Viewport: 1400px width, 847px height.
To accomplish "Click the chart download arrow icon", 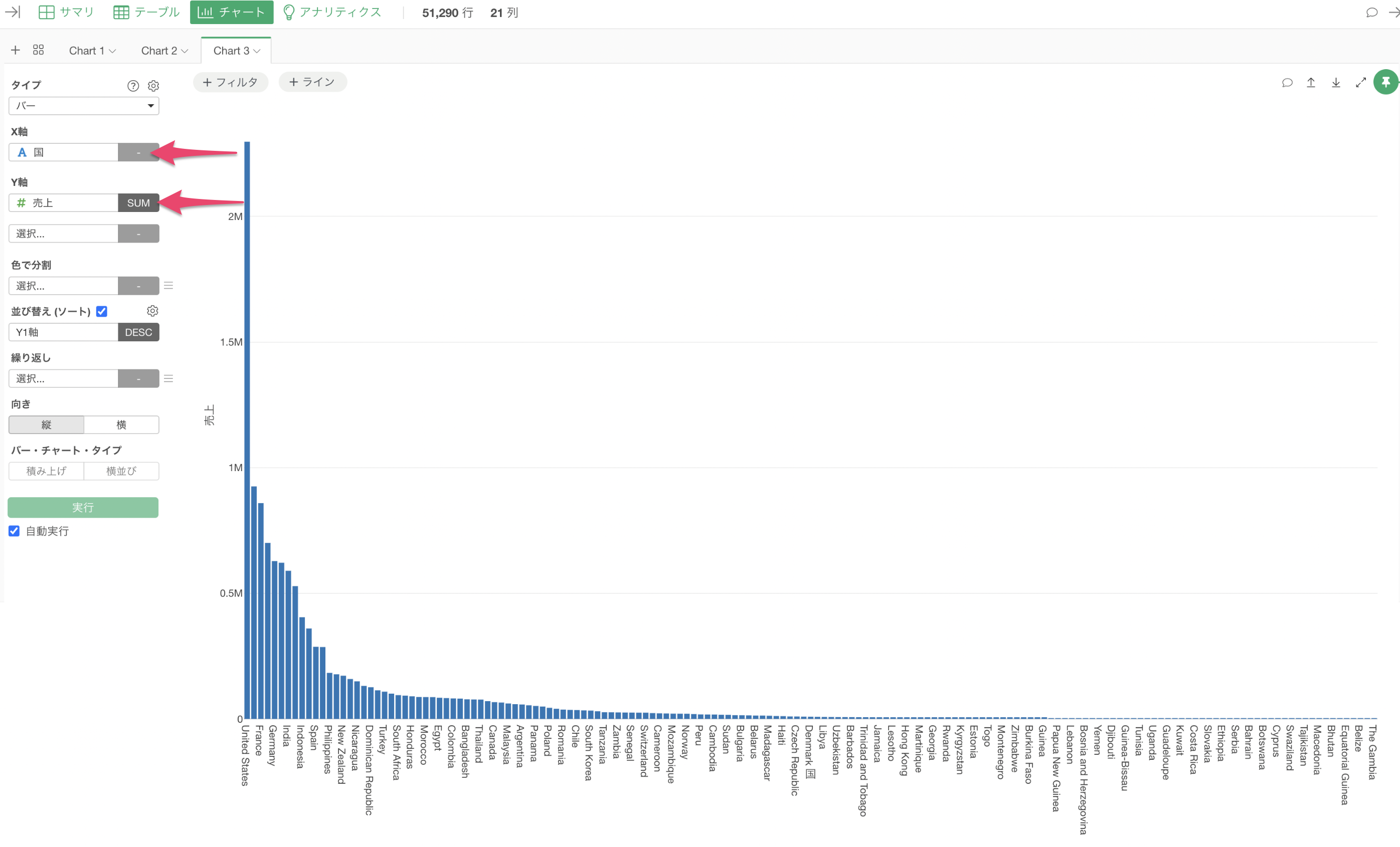I will [x=1336, y=83].
